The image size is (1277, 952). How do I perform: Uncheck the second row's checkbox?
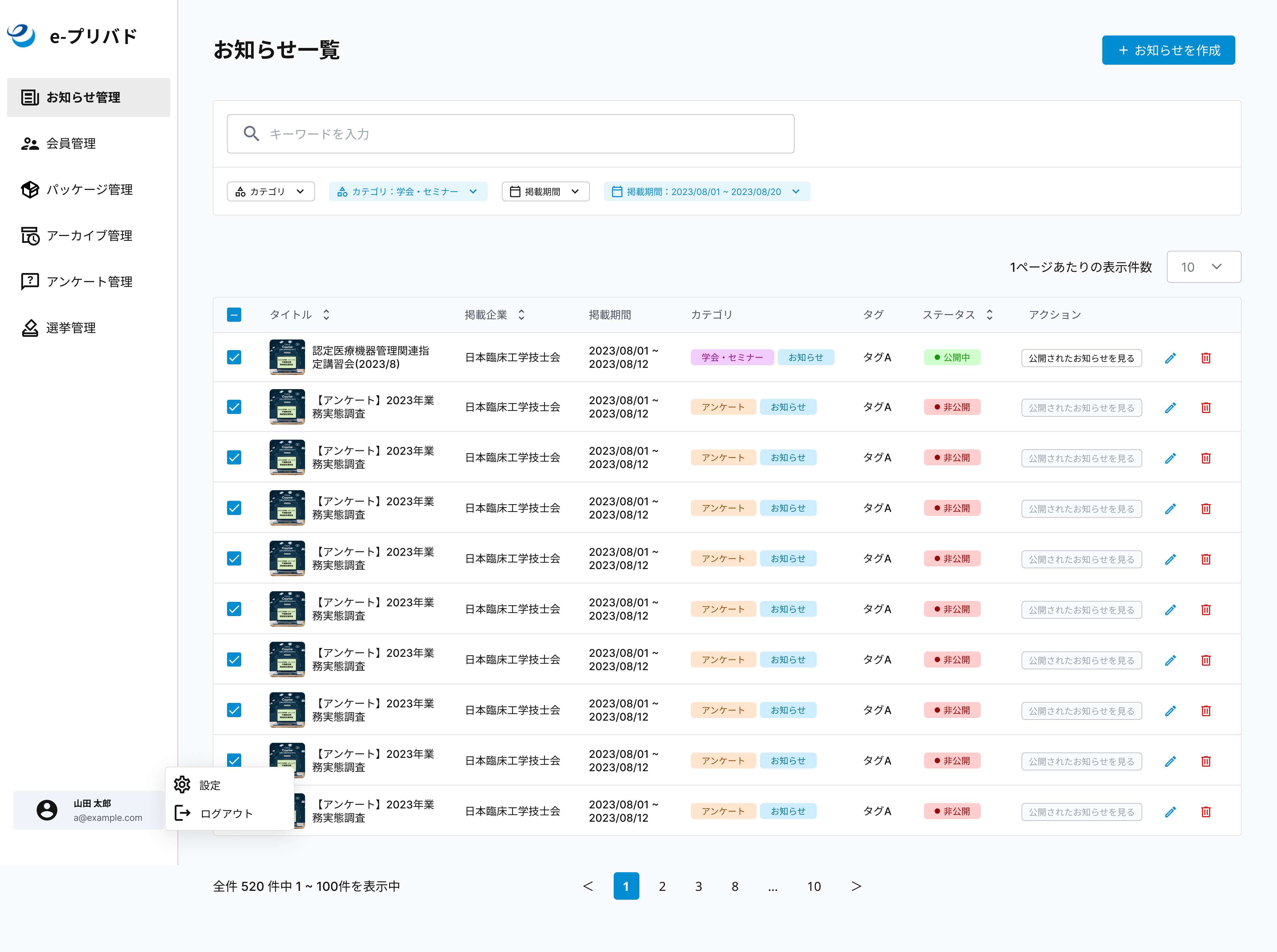(x=234, y=407)
